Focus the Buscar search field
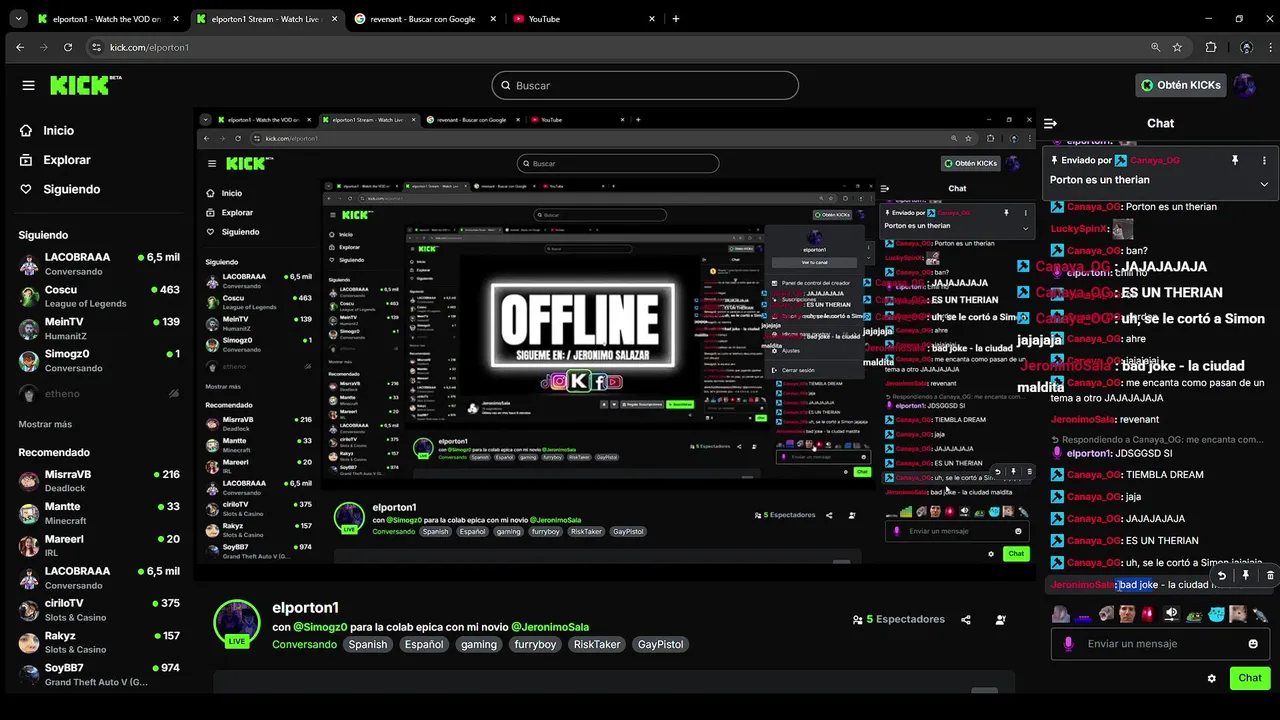This screenshot has width=1280, height=720. tap(645, 85)
